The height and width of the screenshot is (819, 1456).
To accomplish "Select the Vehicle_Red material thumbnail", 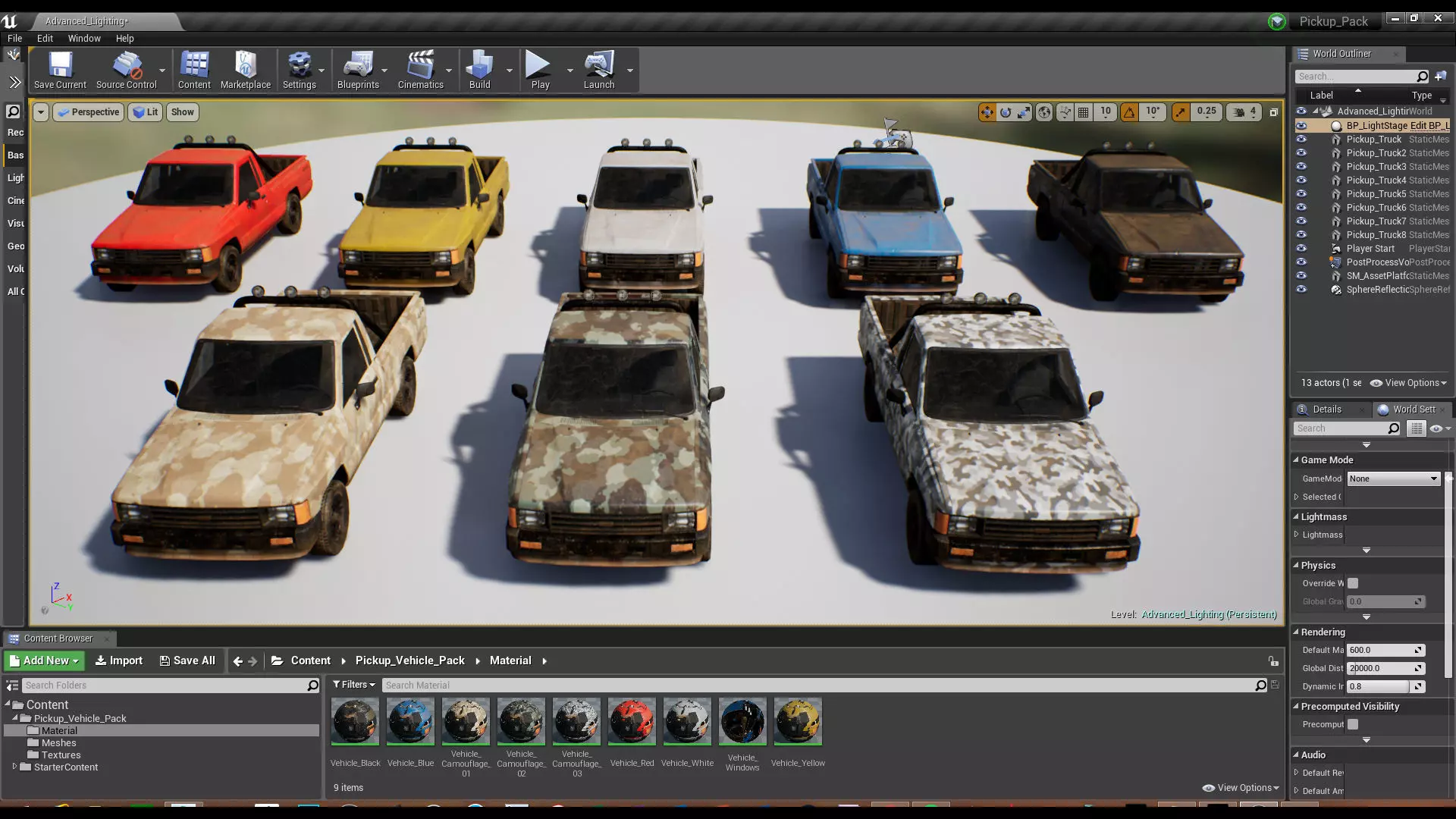I will [632, 721].
